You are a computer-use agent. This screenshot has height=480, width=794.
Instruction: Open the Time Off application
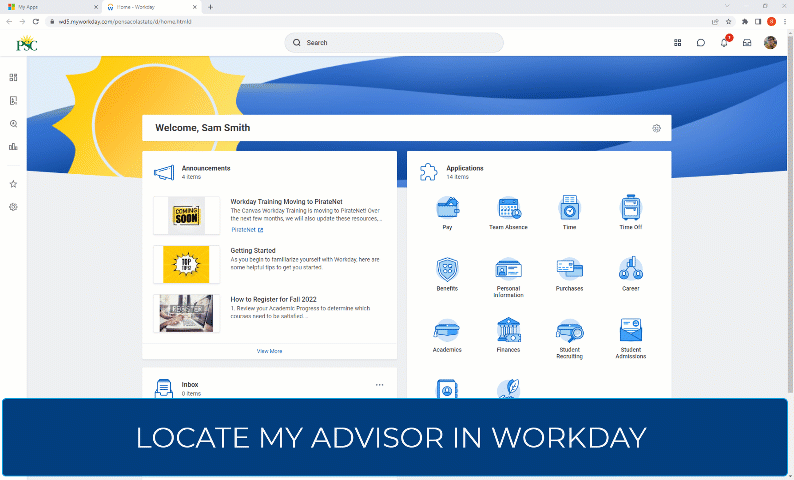click(631, 213)
